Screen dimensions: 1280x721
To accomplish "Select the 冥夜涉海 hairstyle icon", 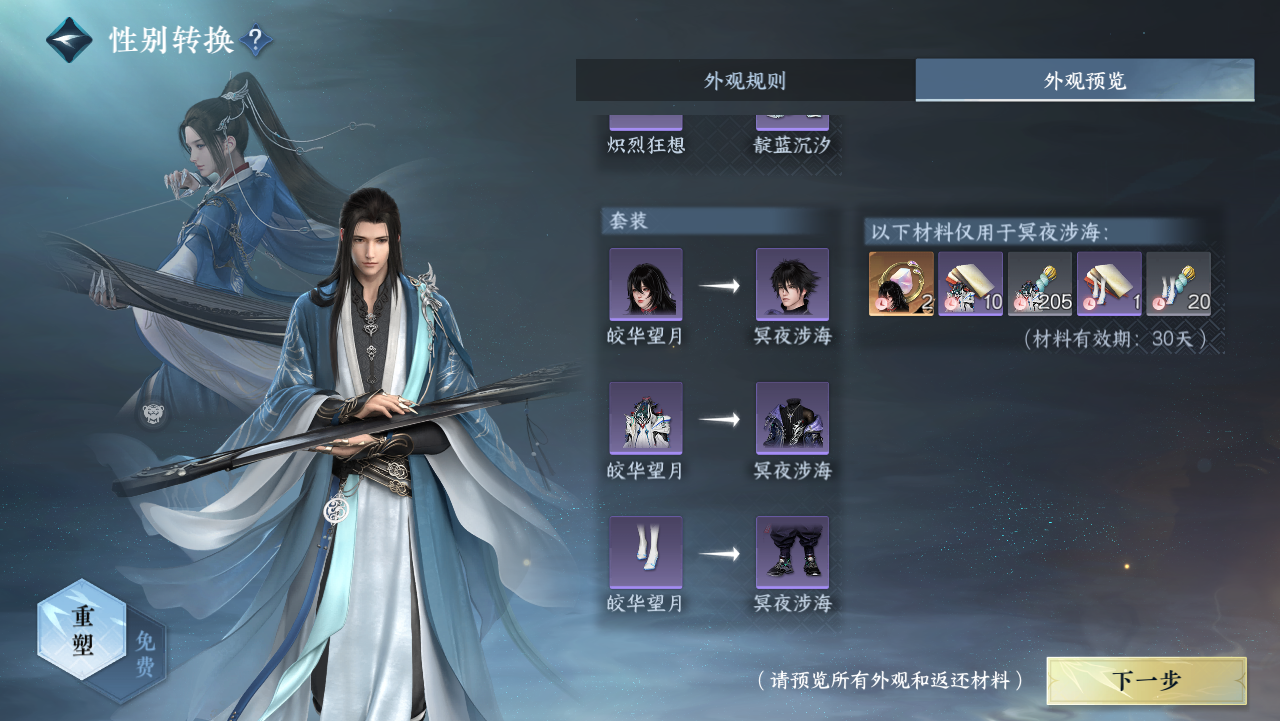I will [x=792, y=285].
